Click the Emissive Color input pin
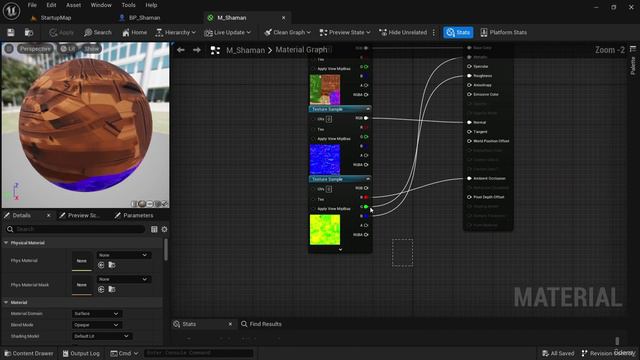This screenshot has width=640, height=360. pyautogui.click(x=469, y=94)
